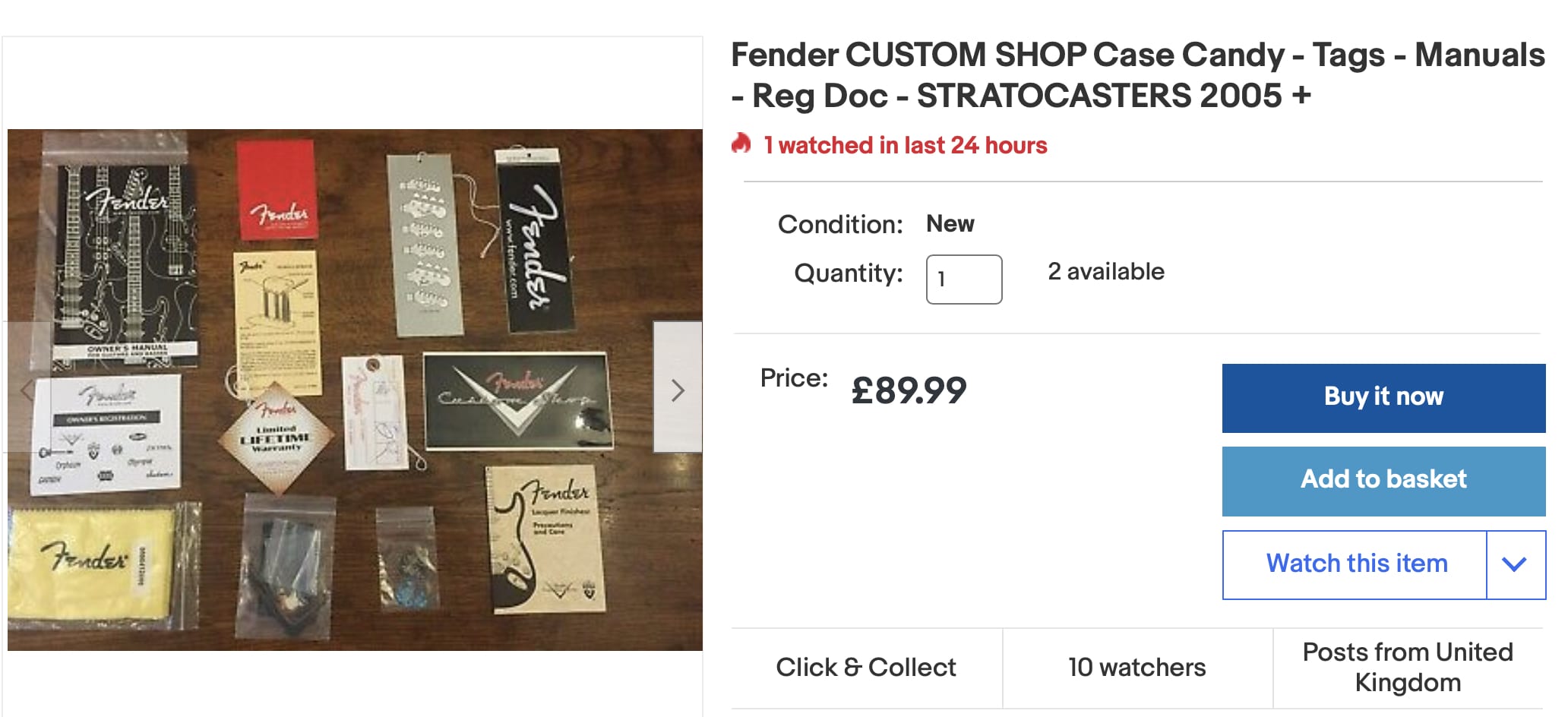Expand the Watch this item dropdown chevron
Image resolution: width=1568 pixels, height=717 pixels.
[x=1515, y=564]
